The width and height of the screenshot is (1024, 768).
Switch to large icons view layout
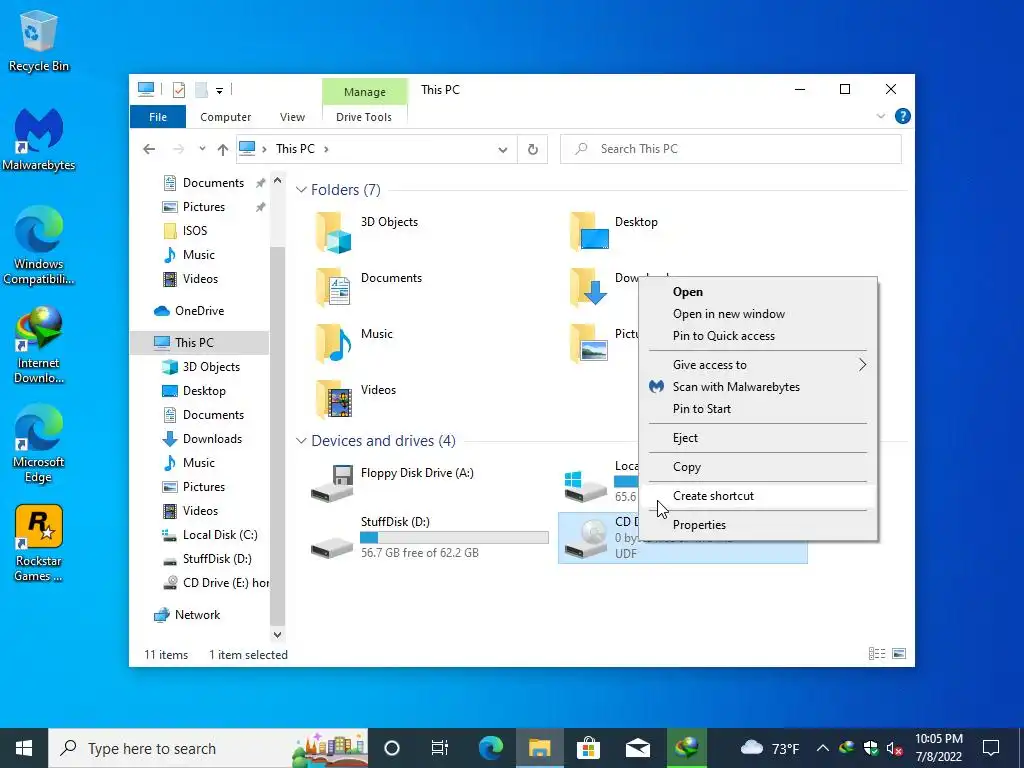(899, 654)
